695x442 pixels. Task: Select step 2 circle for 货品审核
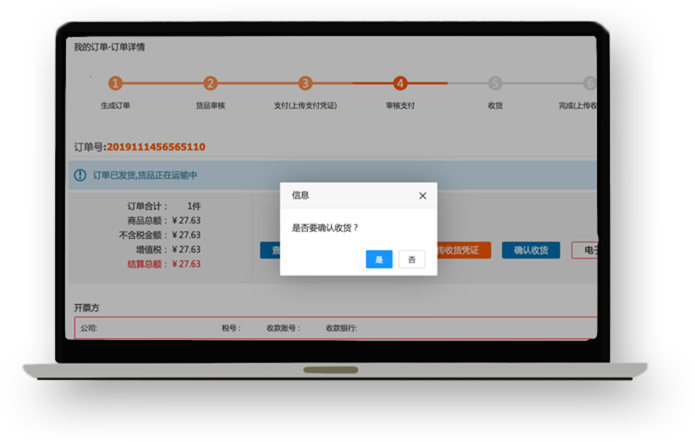coord(210,84)
